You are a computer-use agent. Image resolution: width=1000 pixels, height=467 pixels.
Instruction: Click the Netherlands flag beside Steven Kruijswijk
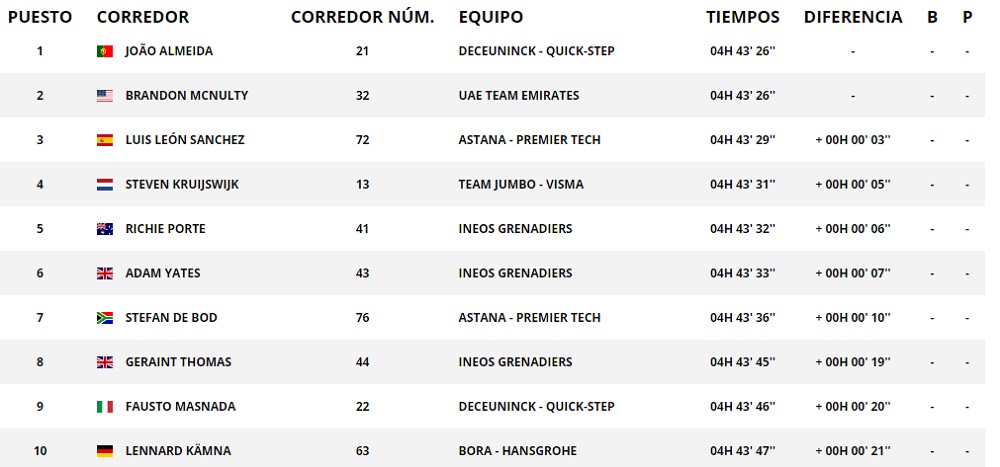(105, 185)
